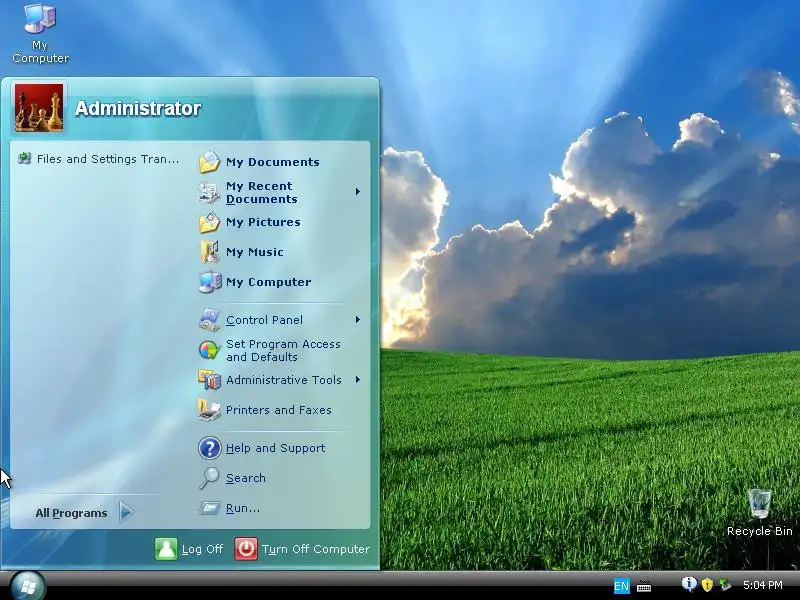Click the 5:04 PM clock
Image resolution: width=800 pixels, height=600 pixels.
763,585
